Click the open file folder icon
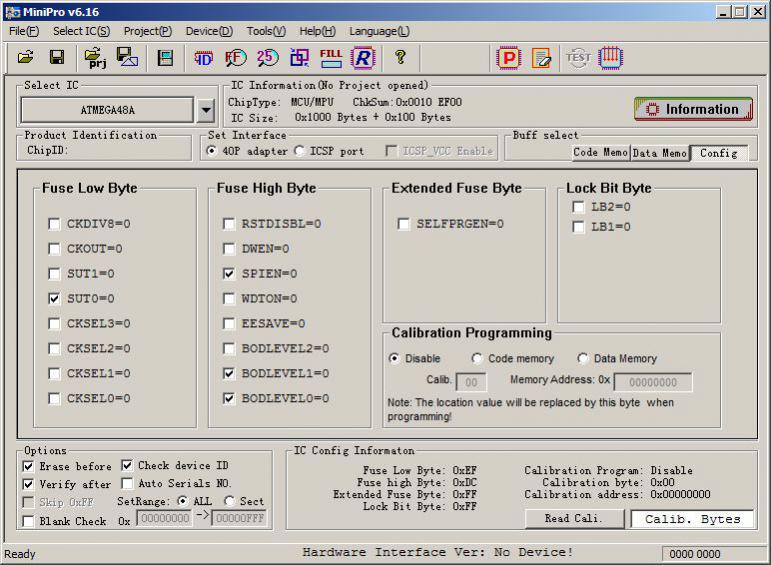Image resolution: width=771 pixels, height=565 pixels. pyautogui.click(x=26, y=58)
